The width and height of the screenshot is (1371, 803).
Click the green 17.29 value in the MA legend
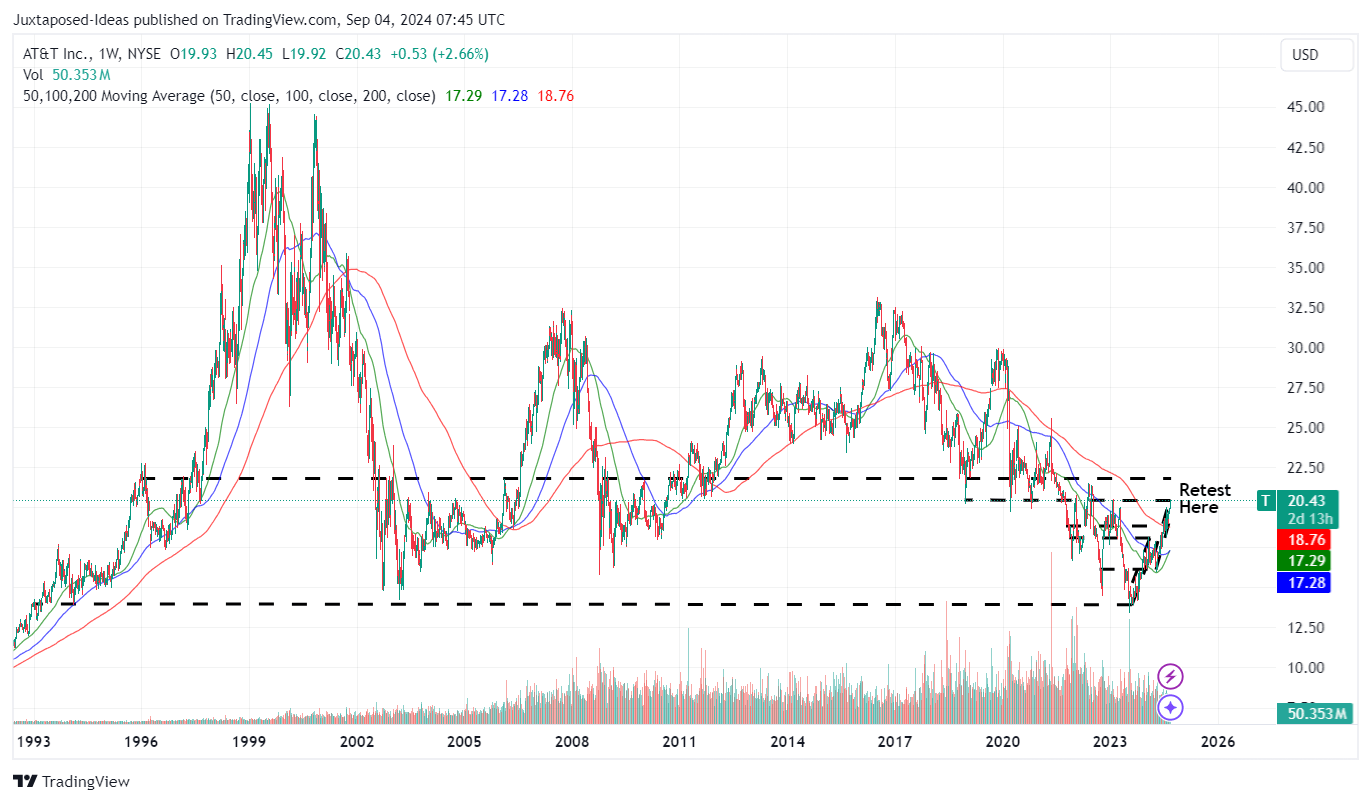click(x=463, y=96)
